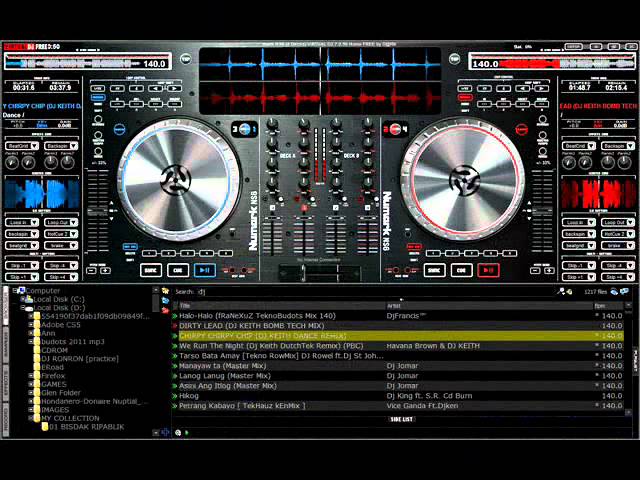Click the left deck TAP button
This screenshot has height=480, width=640.
click(x=186, y=59)
